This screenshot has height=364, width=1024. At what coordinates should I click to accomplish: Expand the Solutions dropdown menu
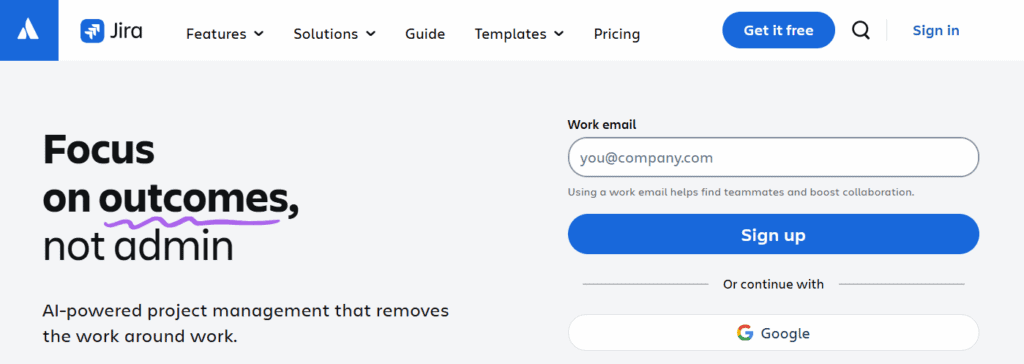(x=334, y=34)
